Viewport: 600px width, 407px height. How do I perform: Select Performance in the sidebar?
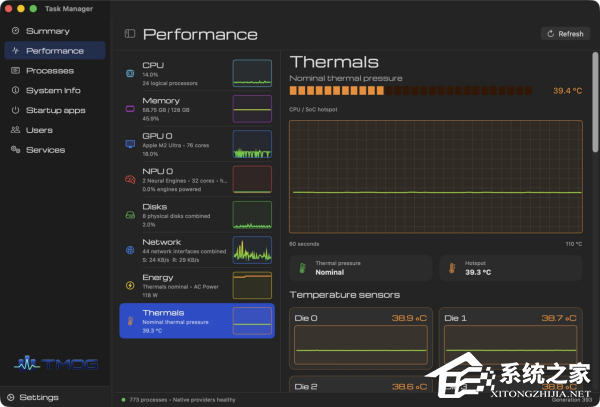coord(55,50)
